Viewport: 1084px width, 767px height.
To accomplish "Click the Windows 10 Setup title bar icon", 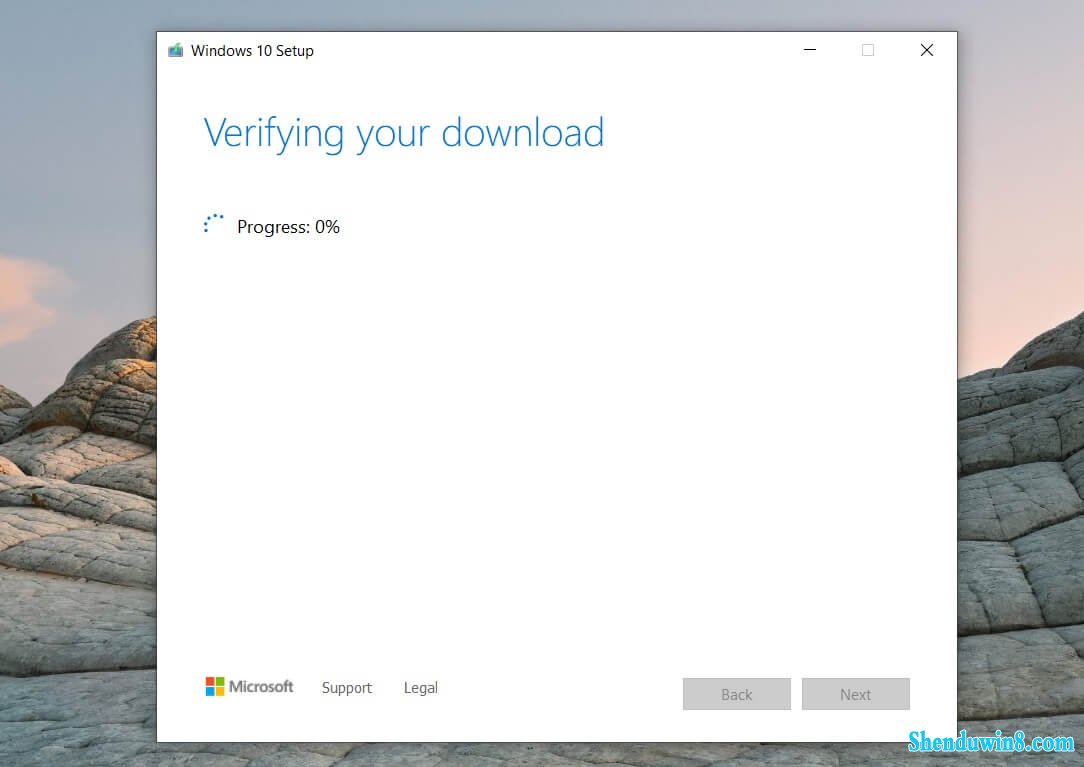I will (176, 50).
